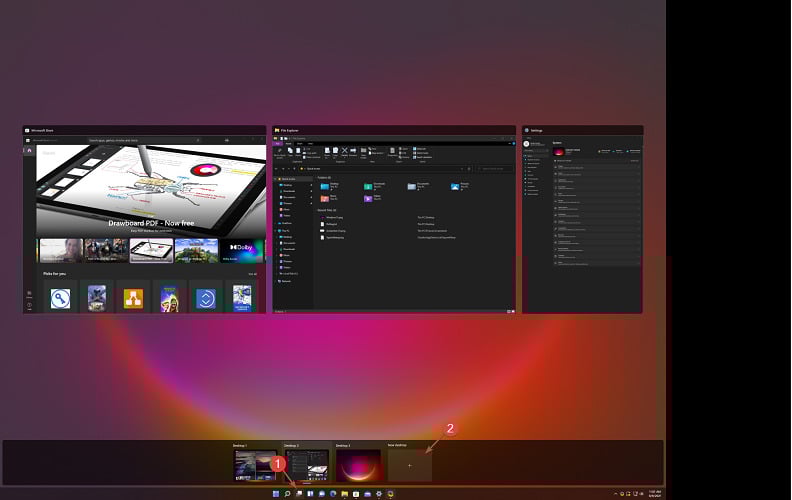Click the Task View taskbar icon

click(x=299, y=494)
